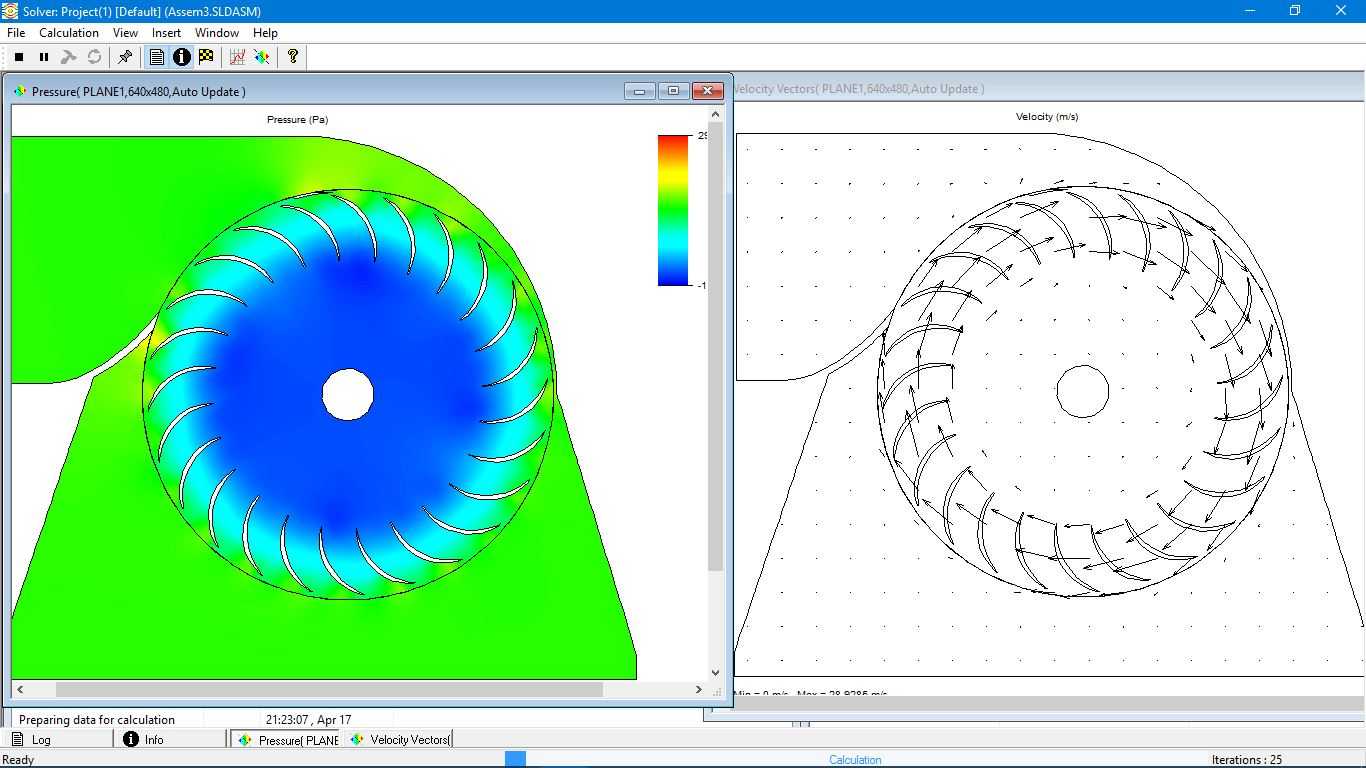Click the 'Preparing data for calculation' log entry
This screenshot has width=1366, height=768.
[97, 719]
